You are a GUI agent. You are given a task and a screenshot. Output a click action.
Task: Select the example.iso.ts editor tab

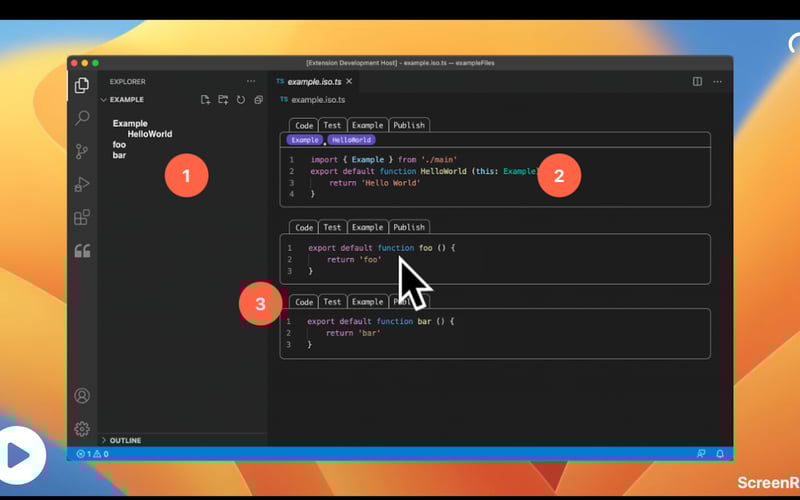314,82
